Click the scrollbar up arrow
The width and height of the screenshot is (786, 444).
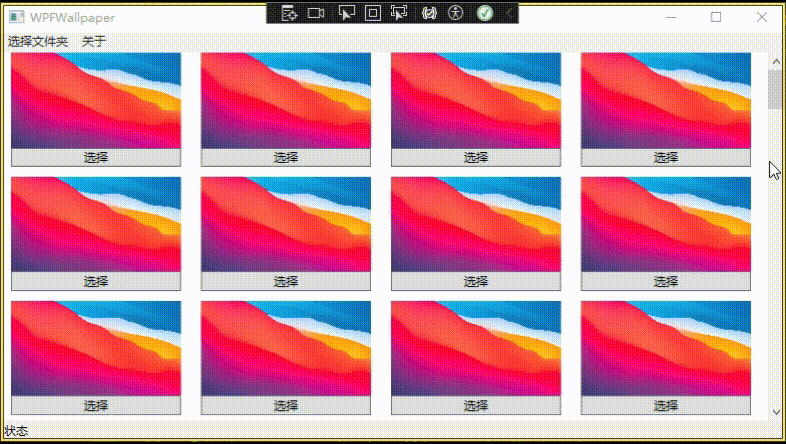click(776, 62)
